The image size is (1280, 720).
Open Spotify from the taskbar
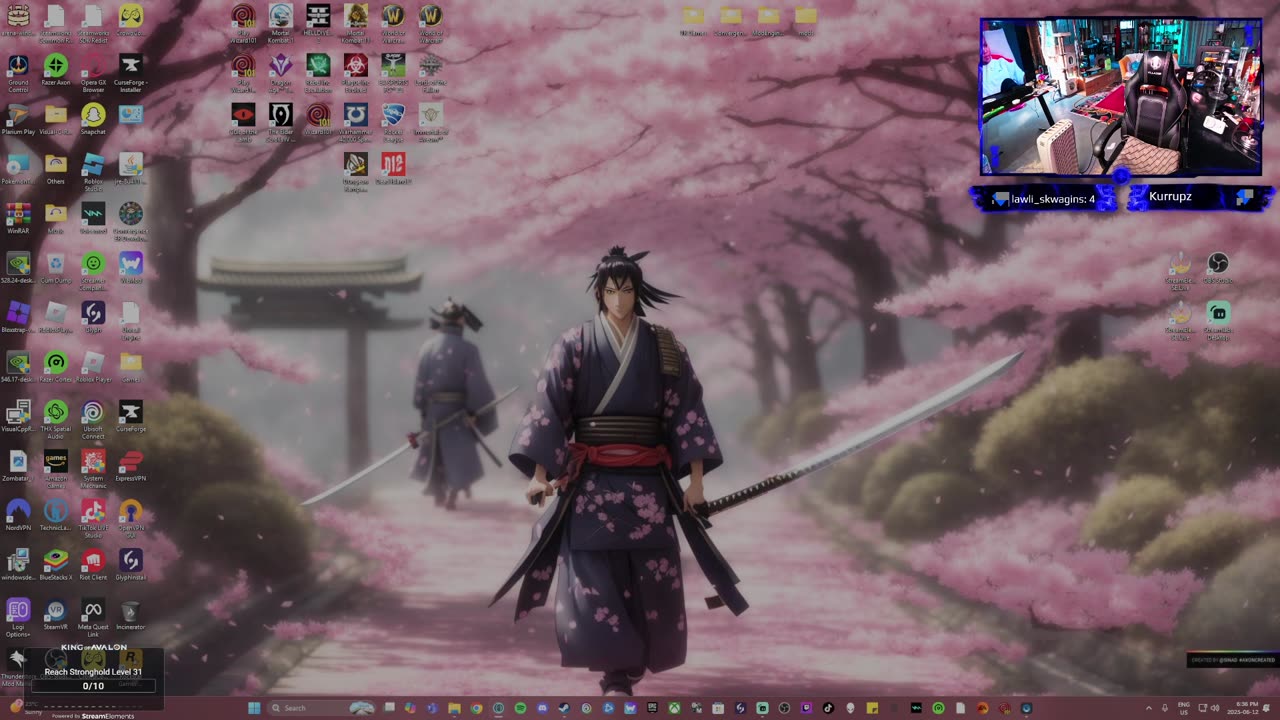(x=520, y=708)
